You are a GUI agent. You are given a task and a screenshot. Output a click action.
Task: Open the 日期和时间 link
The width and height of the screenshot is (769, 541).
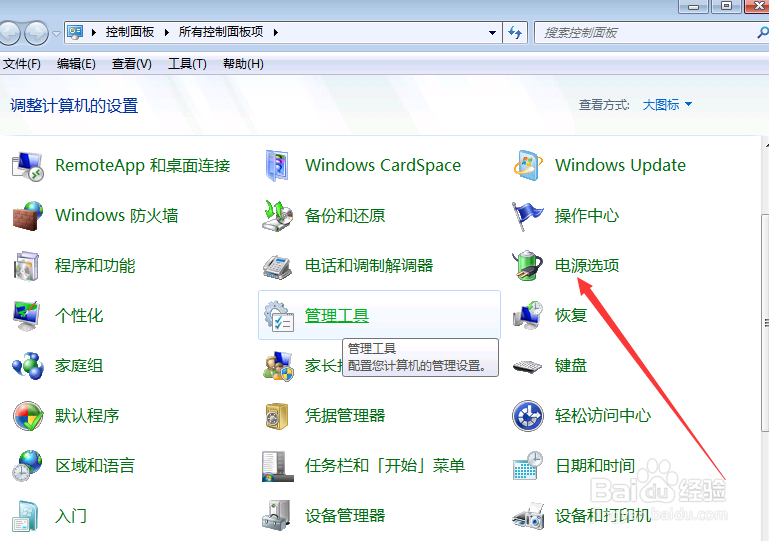(595, 466)
